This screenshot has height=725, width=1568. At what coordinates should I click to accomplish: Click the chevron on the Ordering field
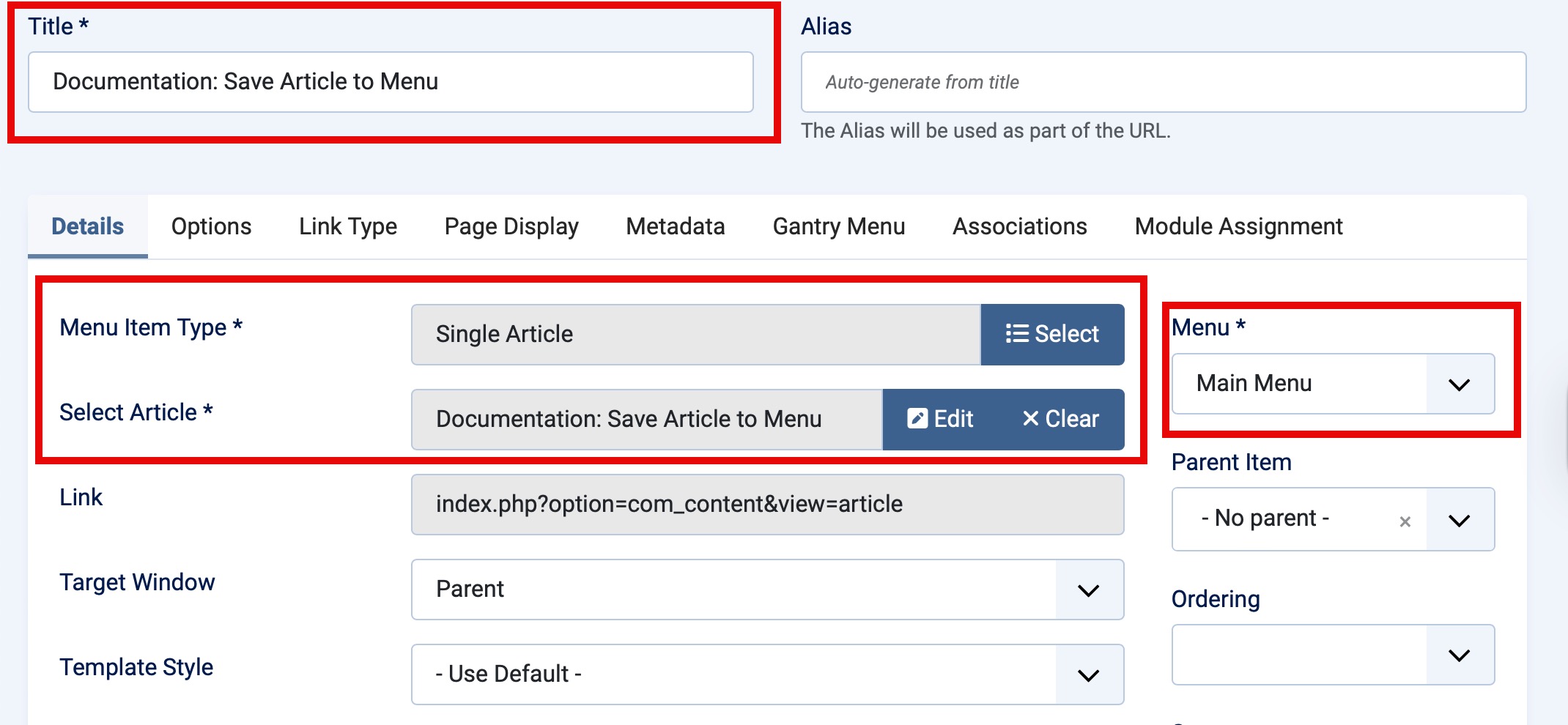coord(1461,654)
